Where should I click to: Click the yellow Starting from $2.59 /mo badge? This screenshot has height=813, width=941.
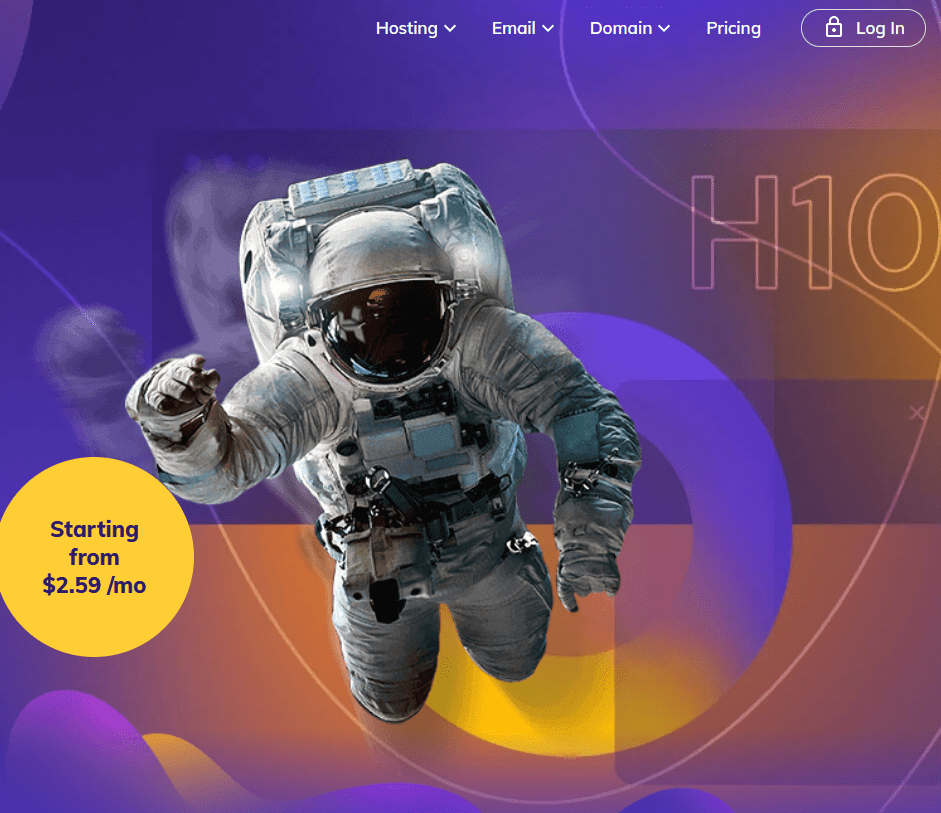94,557
